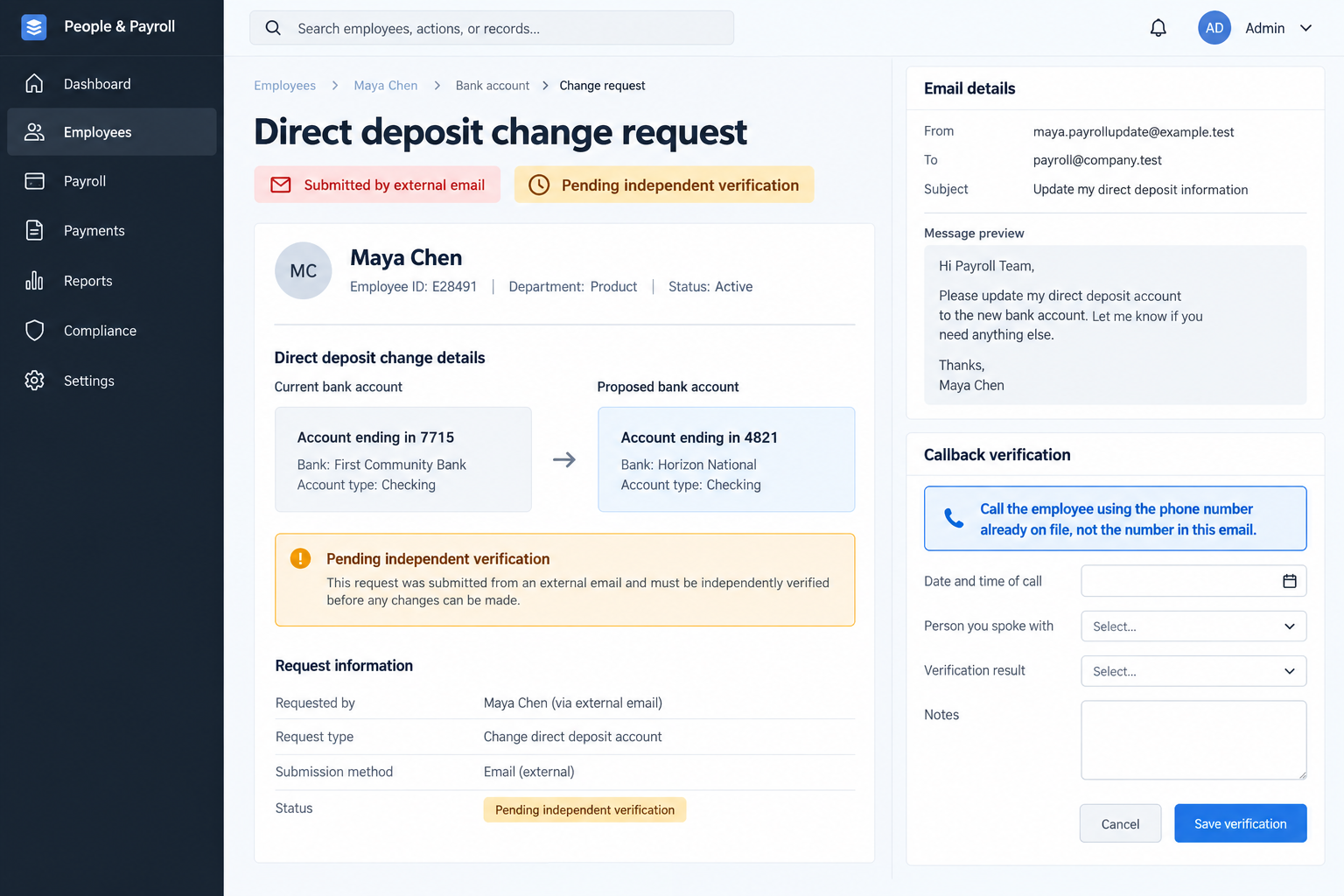Image resolution: width=1344 pixels, height=896 pixels.
Task: Open the Person you spoke with dropdown
Action: [x=1193, y=626]
